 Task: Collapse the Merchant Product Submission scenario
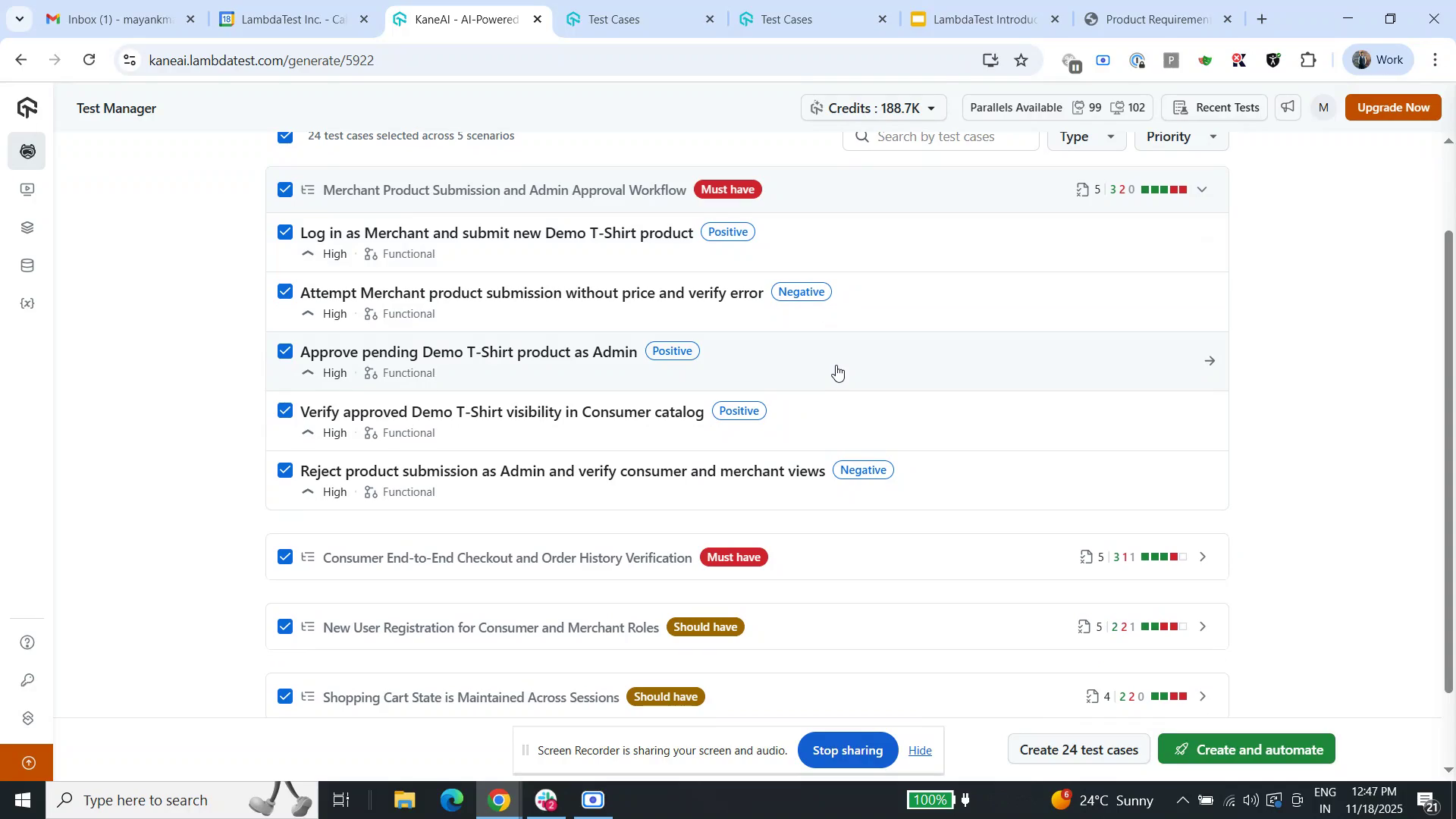click(x=1203, y=189)
